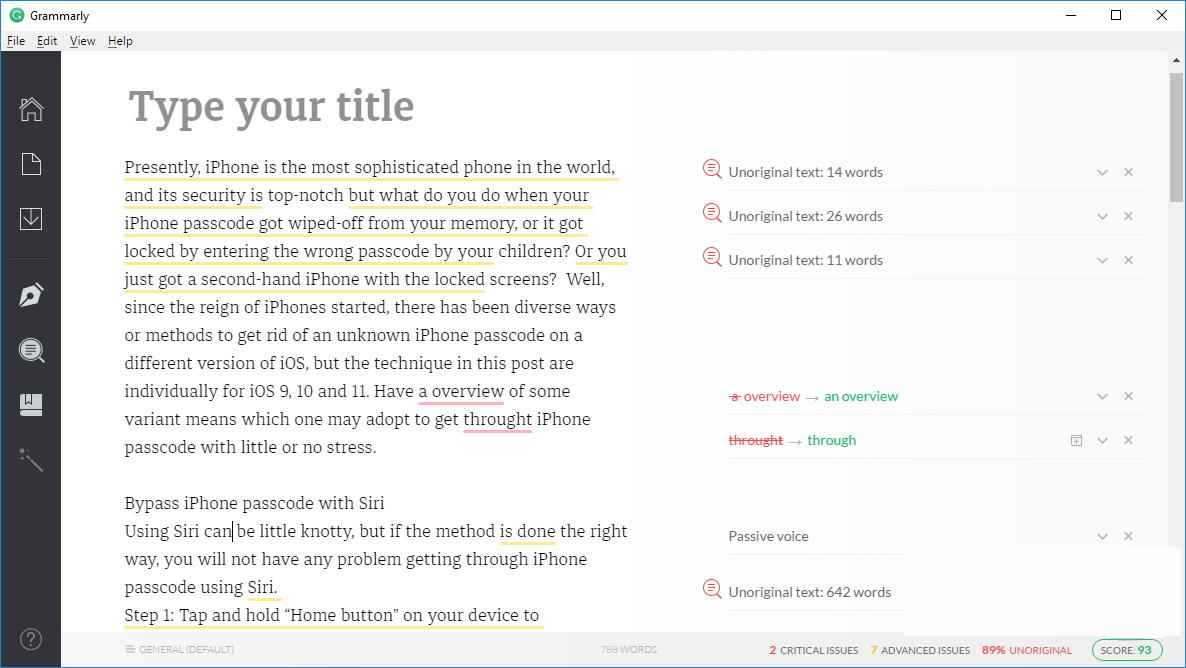
Task: Click the download/import arrow icon
Action: click(31, 219)
